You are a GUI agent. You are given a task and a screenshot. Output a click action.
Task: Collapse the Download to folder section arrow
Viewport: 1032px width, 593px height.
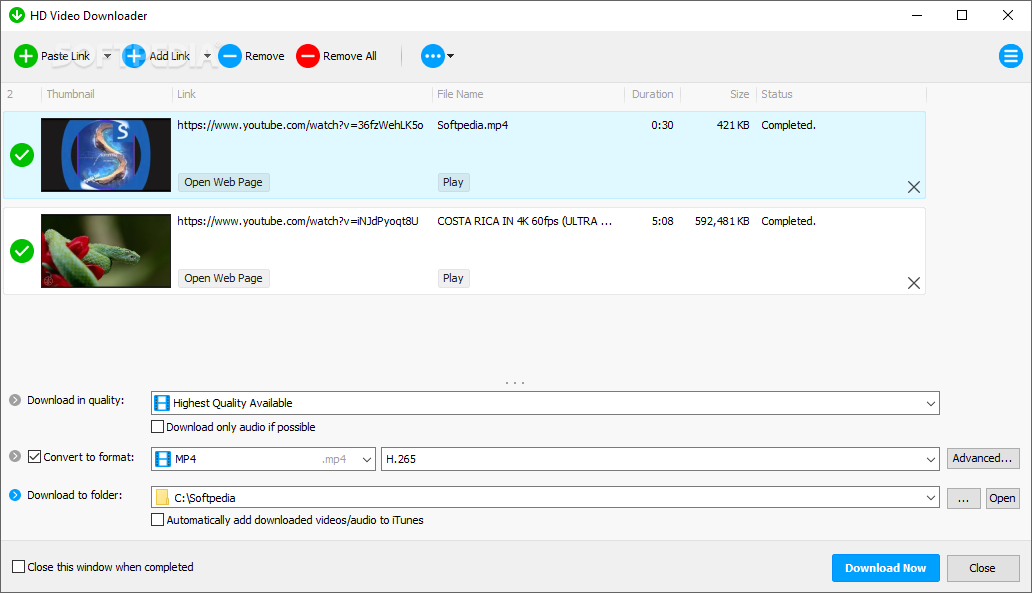click(x=14, y=495)
